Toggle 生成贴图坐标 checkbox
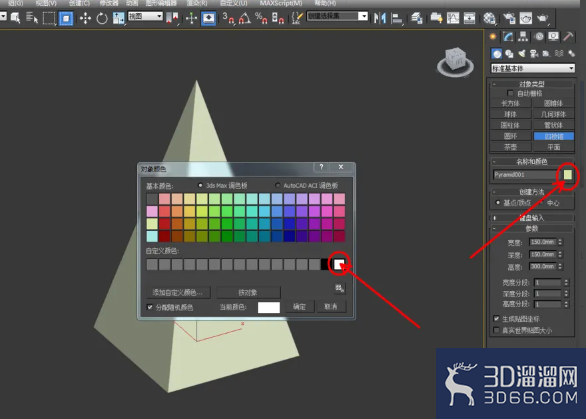 click(496, 319)
